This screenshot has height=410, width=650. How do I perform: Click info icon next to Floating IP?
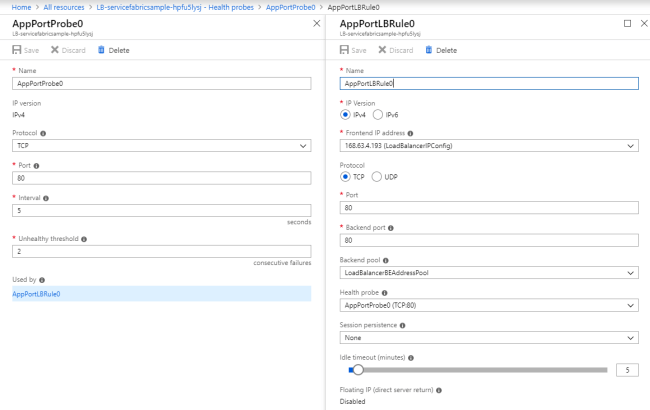pos(439,391)
